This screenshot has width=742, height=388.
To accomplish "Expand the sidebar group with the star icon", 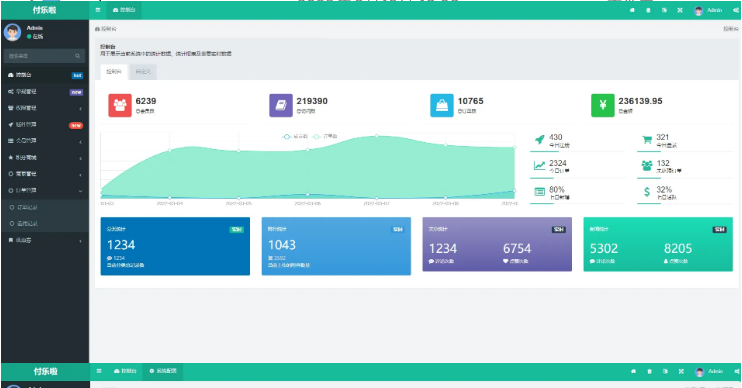I will tap(44, 158).
